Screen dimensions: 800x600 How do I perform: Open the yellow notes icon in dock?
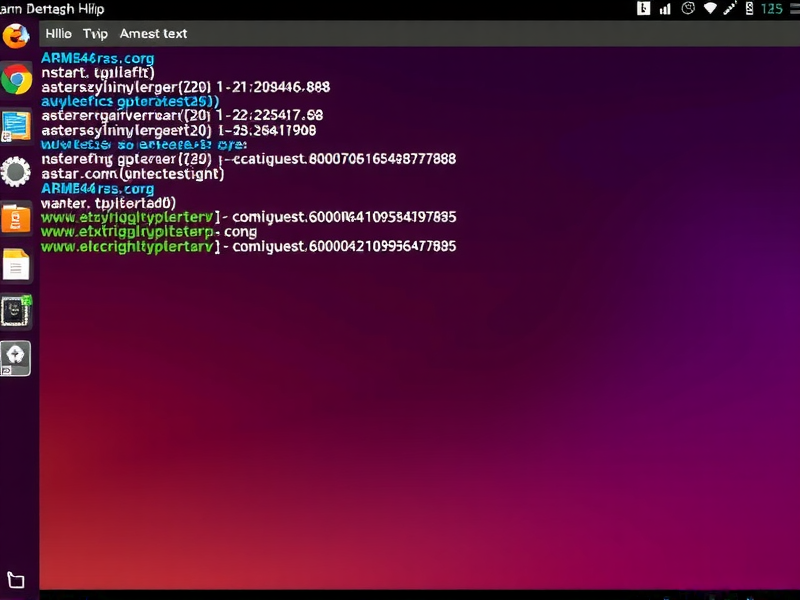16,265
